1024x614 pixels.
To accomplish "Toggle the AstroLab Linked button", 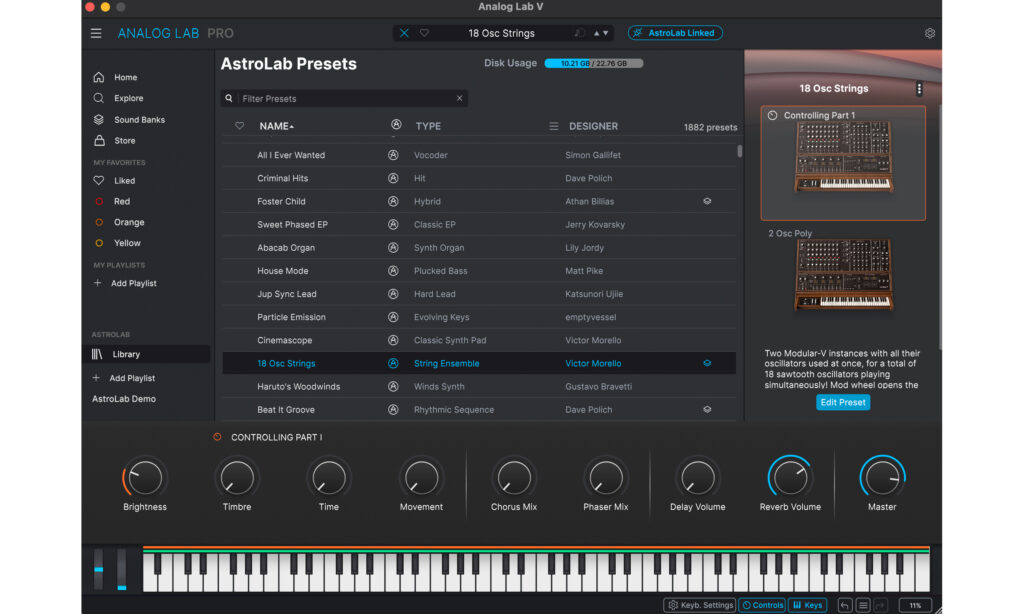I will [x=675, y=33].
